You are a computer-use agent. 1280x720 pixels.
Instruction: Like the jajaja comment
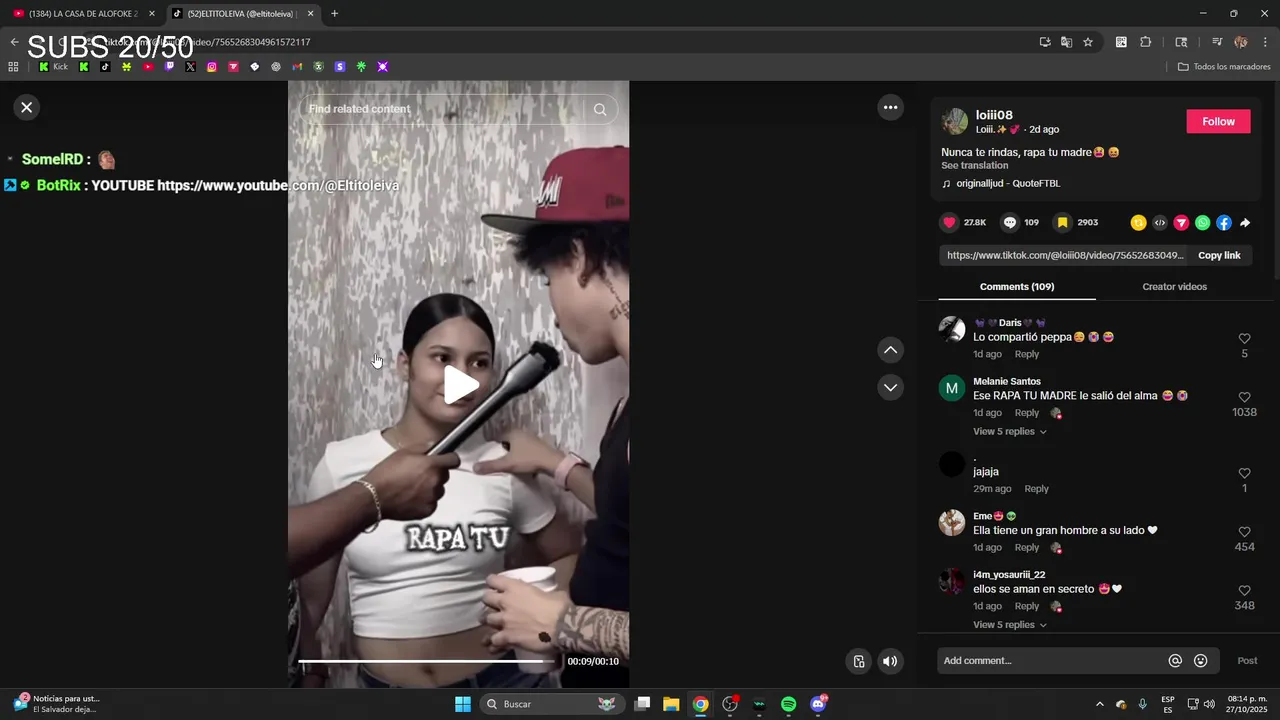tap(1244, 473)
